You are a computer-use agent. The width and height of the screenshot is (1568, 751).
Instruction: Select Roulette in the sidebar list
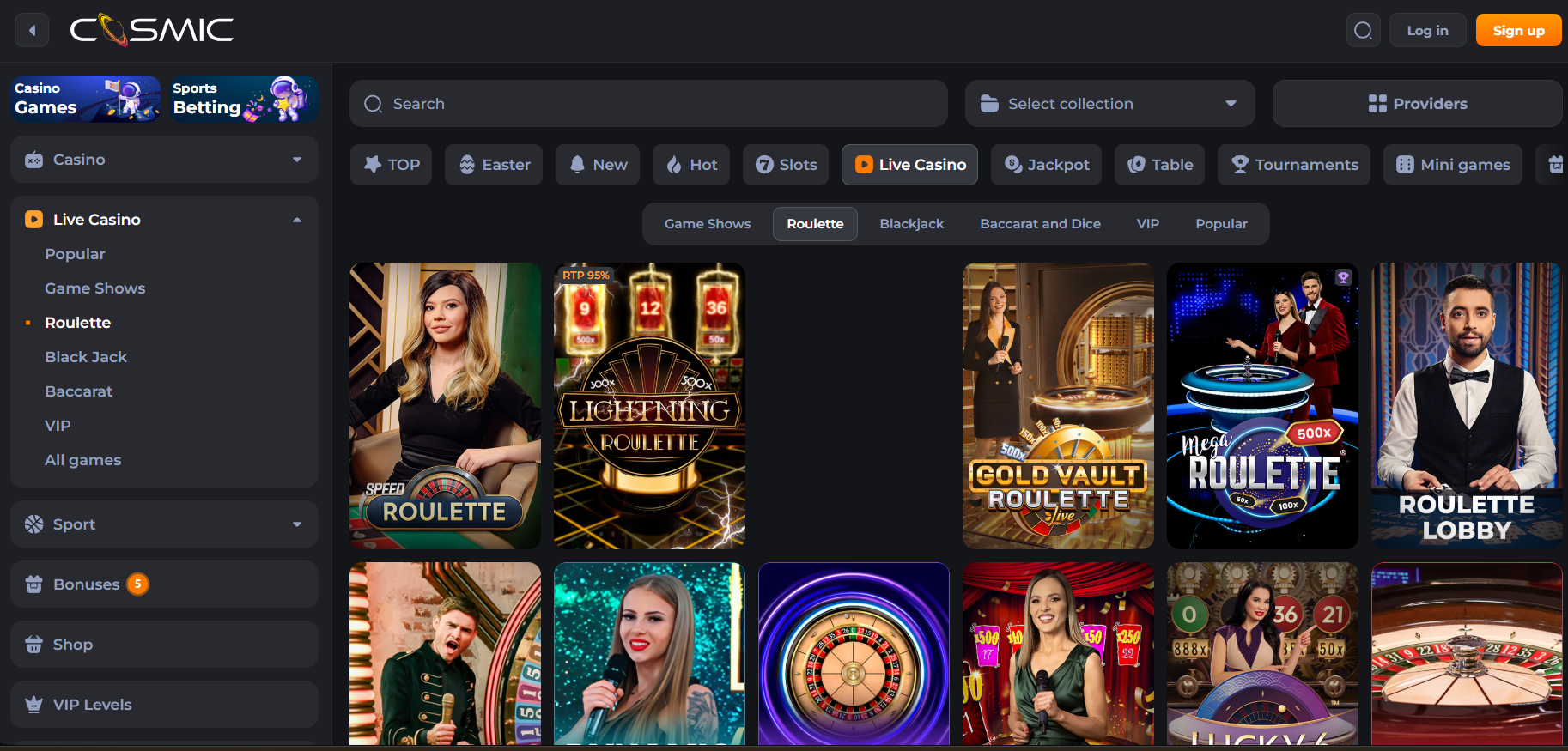tap(77, 323)
